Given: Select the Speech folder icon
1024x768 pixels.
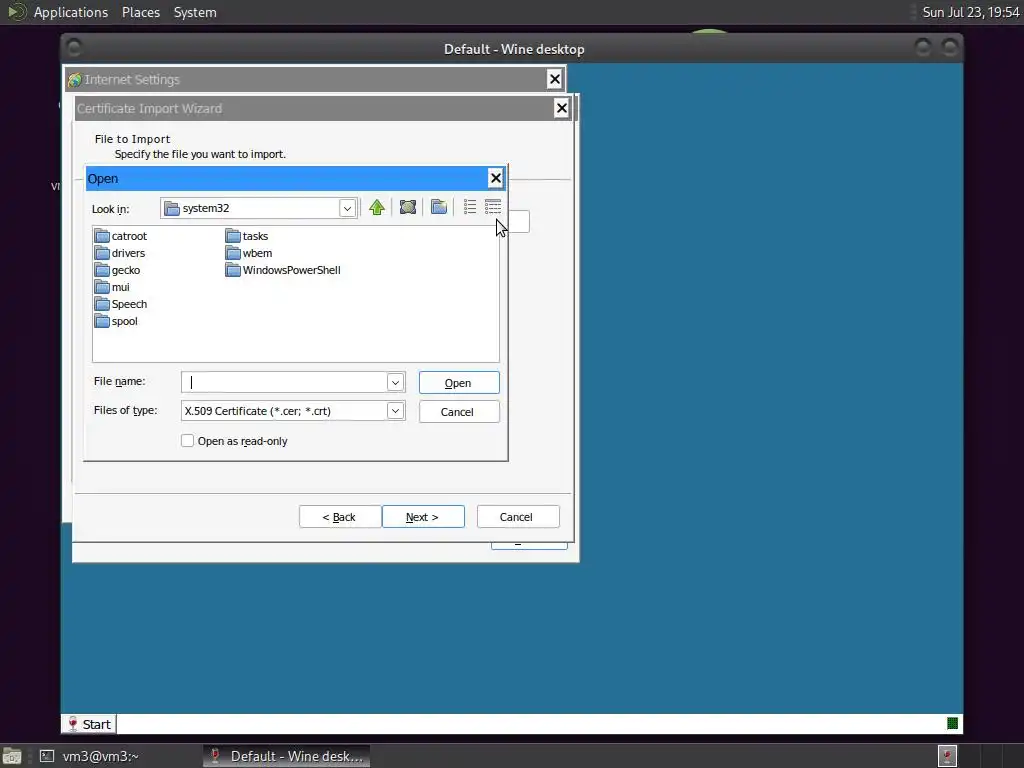Looking at the screenshot, I should coord(102,304).
